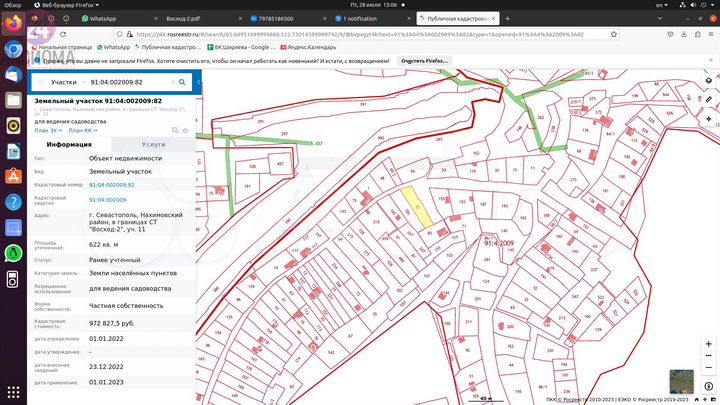Open cadastral number link 91:04:002009:82
Viewport: 720px width, 405px height.
point(111,185)
